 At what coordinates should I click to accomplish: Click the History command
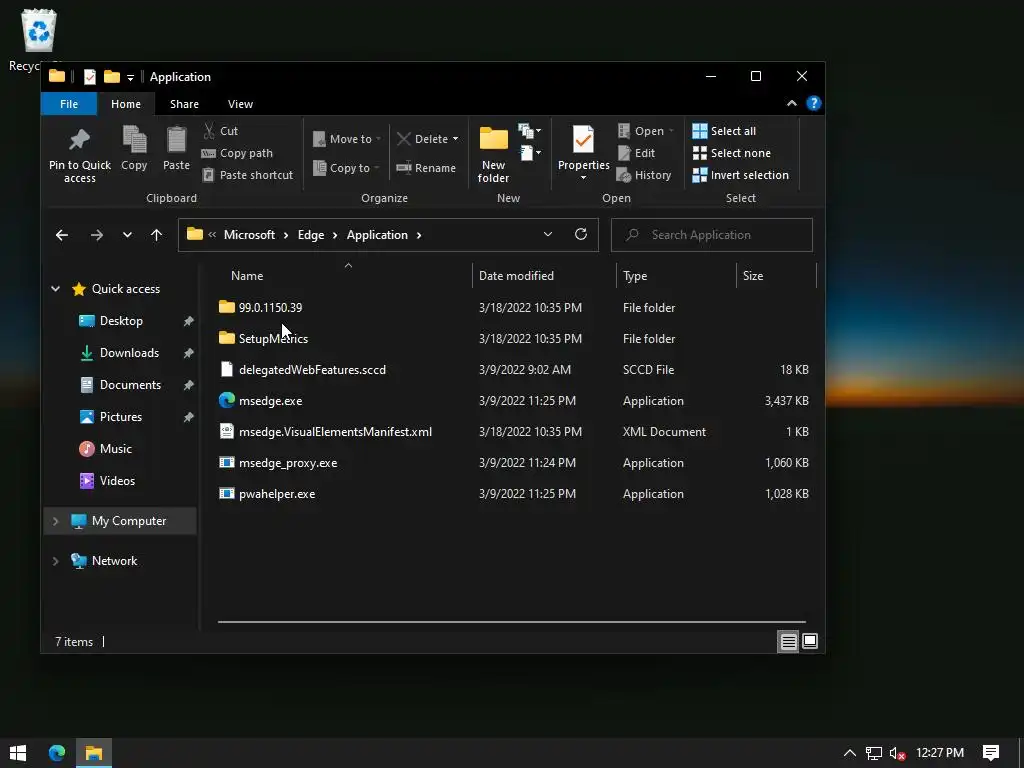644,175
